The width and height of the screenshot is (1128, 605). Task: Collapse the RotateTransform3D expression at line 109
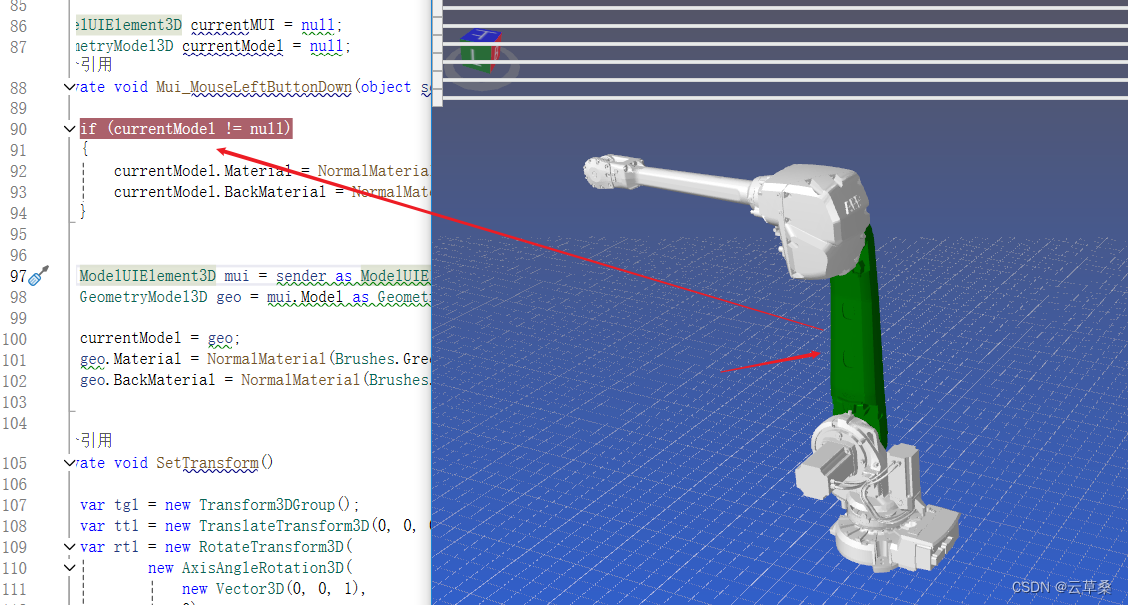[x=69, y=546]
